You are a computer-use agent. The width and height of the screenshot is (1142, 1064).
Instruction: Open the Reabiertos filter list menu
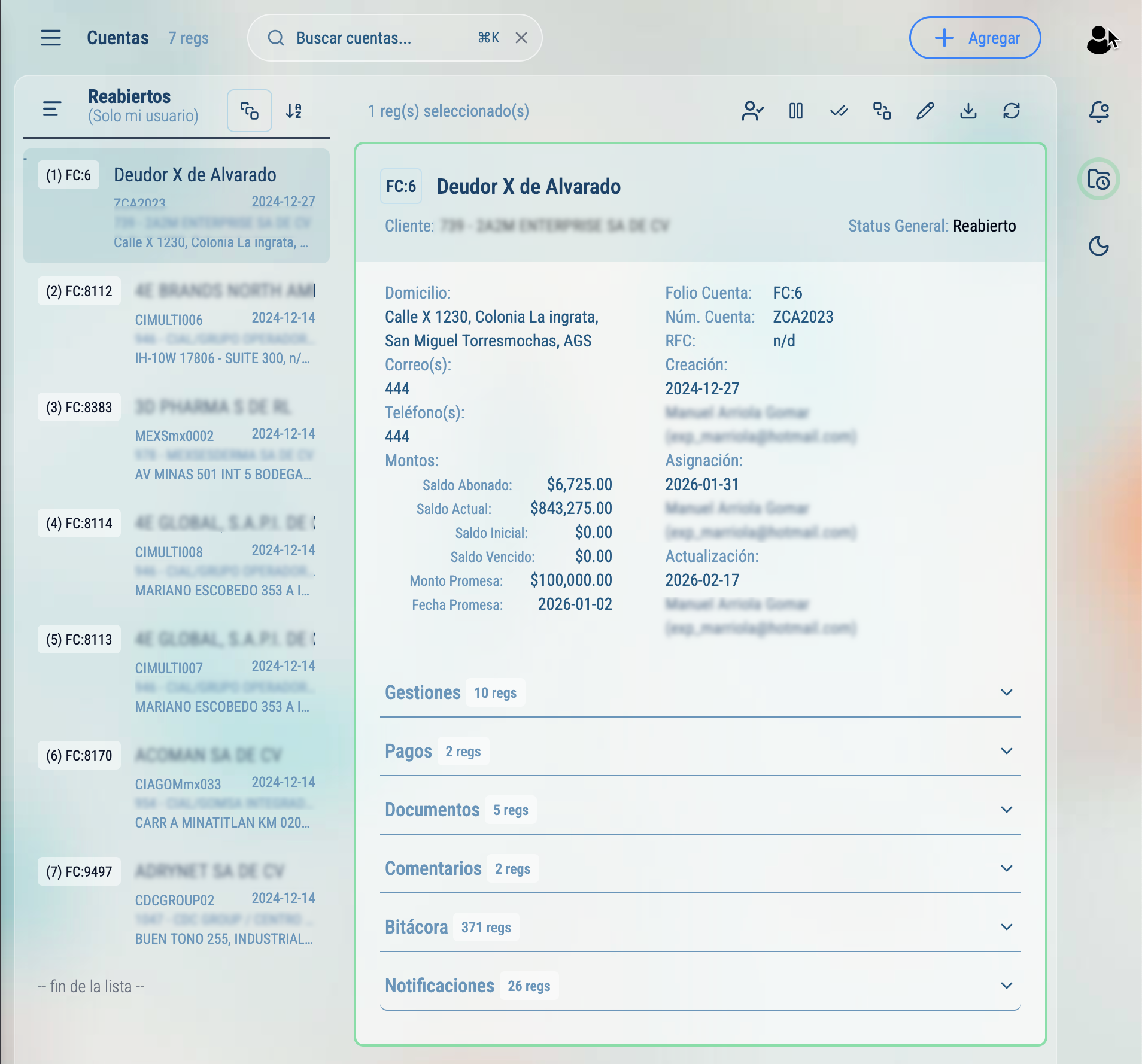point(52,109)
